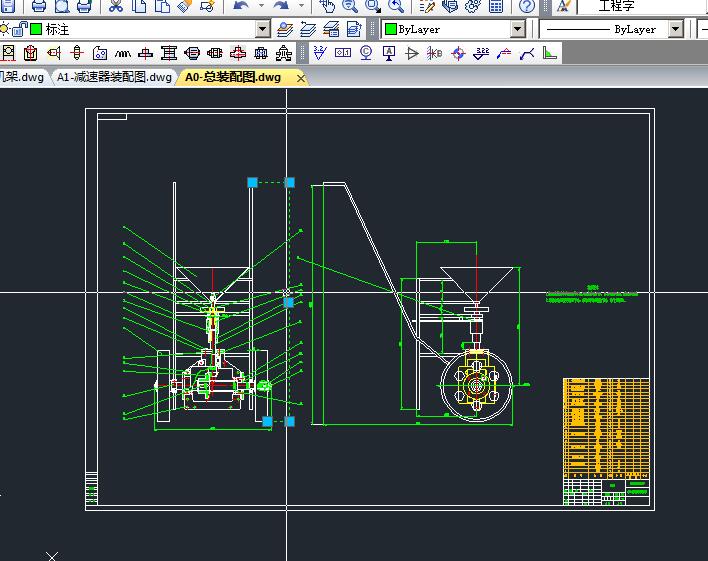This screenshot has width=708, height=561.
Task: Click the Paste clipboard icon
Action: coord(162,5)
